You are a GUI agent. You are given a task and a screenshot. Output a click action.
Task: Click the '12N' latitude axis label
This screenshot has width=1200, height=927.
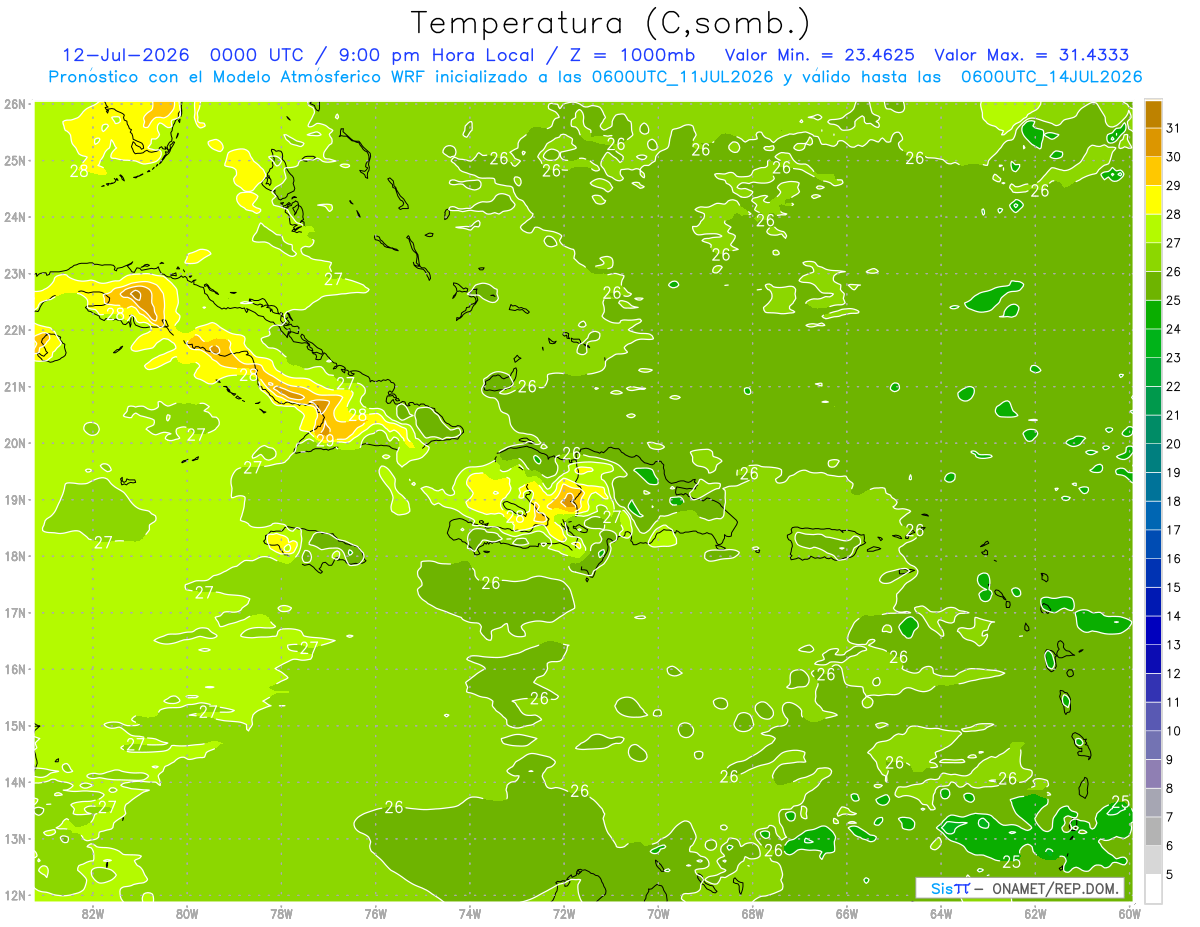14,895
